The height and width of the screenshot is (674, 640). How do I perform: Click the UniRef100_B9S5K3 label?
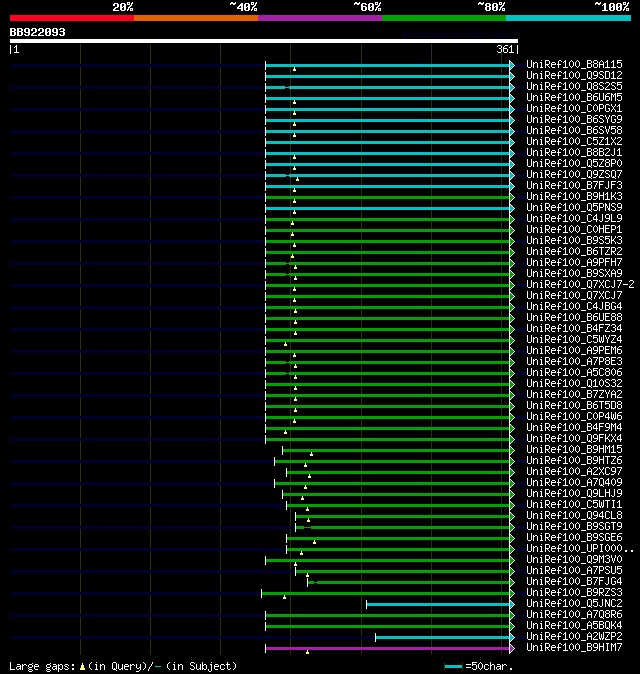point(574,241)
